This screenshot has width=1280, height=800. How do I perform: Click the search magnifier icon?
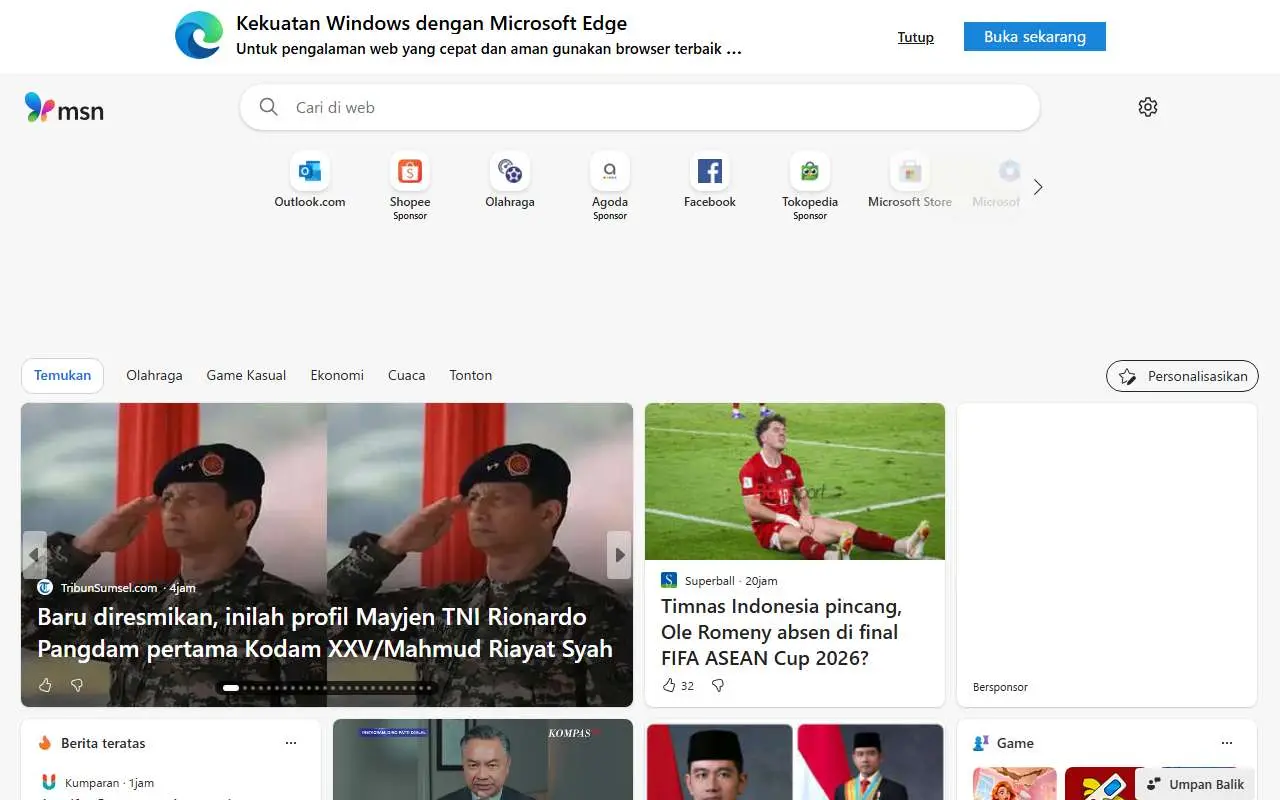pyautogui.click(x=268, y=107)
